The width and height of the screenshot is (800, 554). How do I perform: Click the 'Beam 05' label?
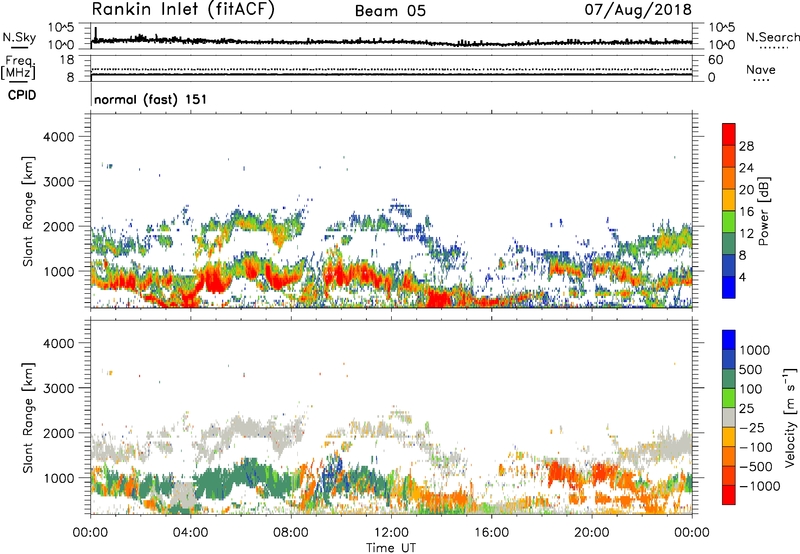point(390,11)
